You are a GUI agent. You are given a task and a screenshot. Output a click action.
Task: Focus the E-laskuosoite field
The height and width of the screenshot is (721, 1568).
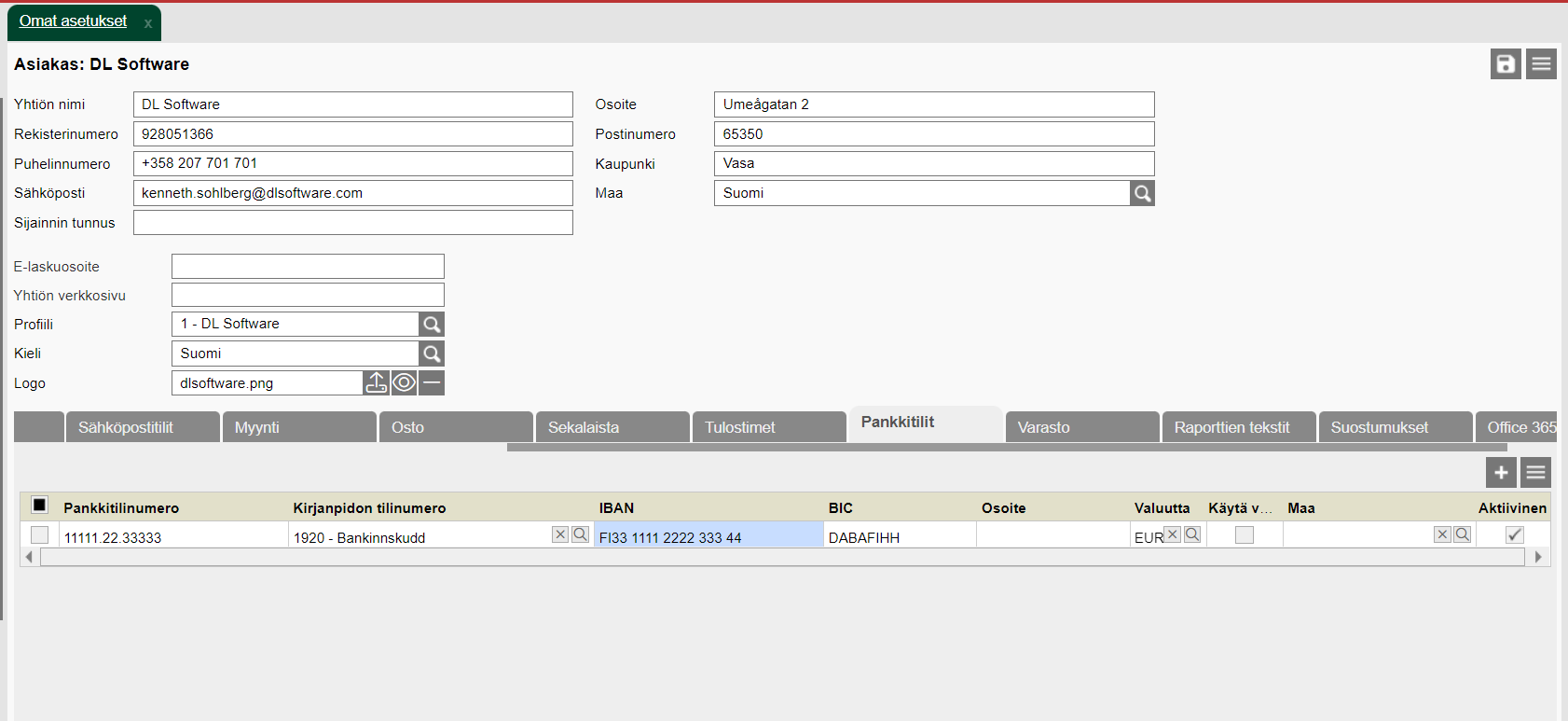click(x=308, y=266)
